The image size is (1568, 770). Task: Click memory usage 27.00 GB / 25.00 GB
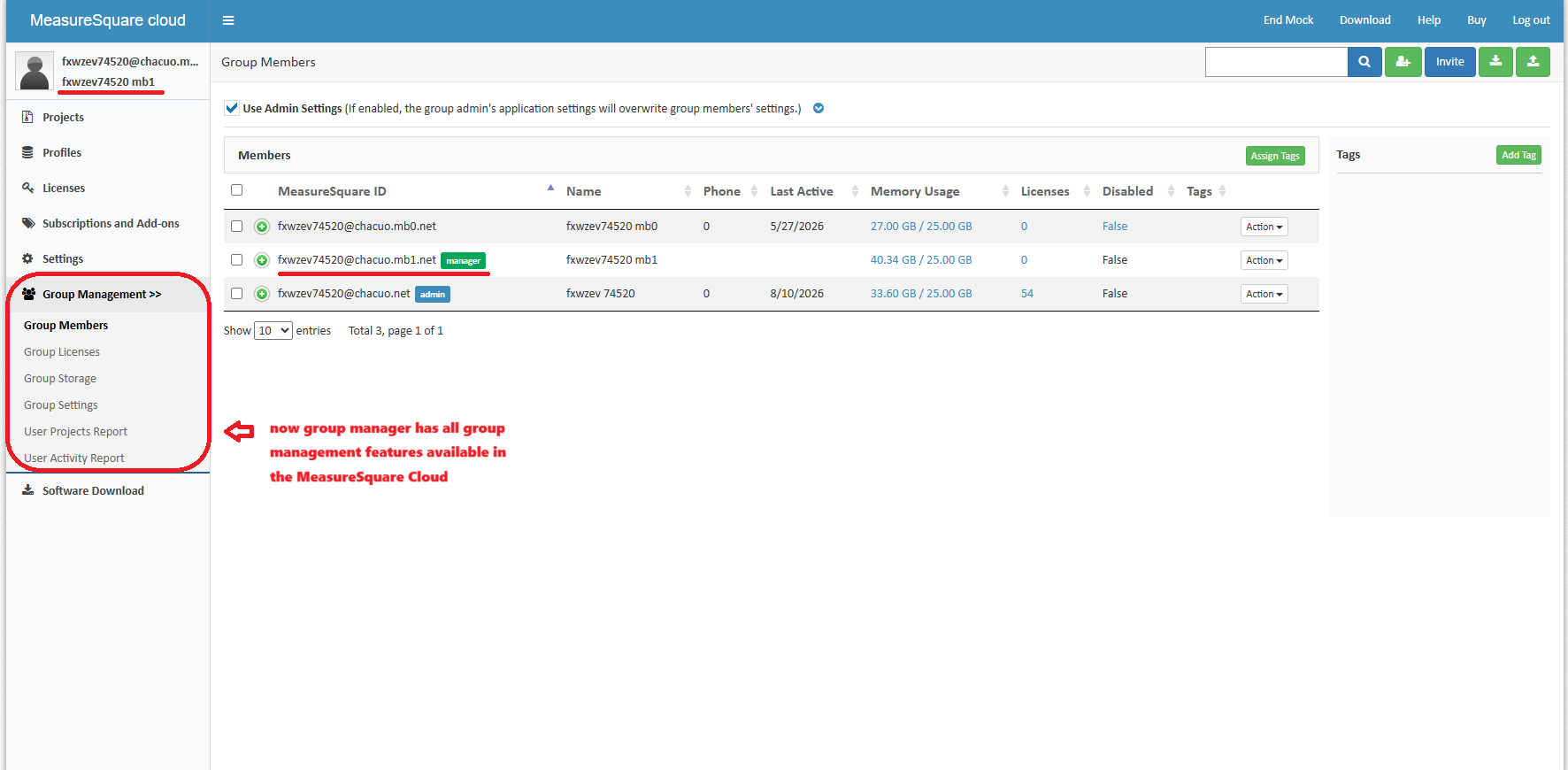click(921, 227)
